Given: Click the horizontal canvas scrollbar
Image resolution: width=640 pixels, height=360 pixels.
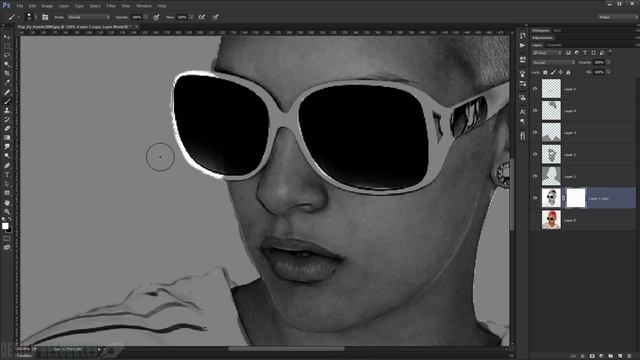Looking at the screenshot, I should 286,349.
